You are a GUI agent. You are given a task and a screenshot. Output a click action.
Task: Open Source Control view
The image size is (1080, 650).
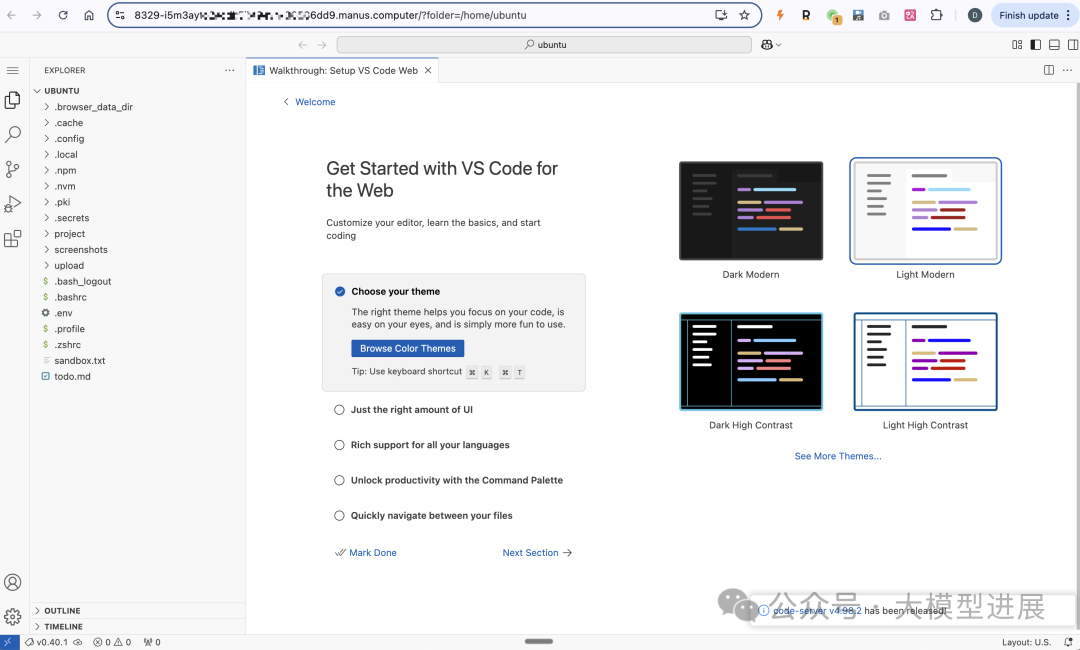[x=12, y=169]
